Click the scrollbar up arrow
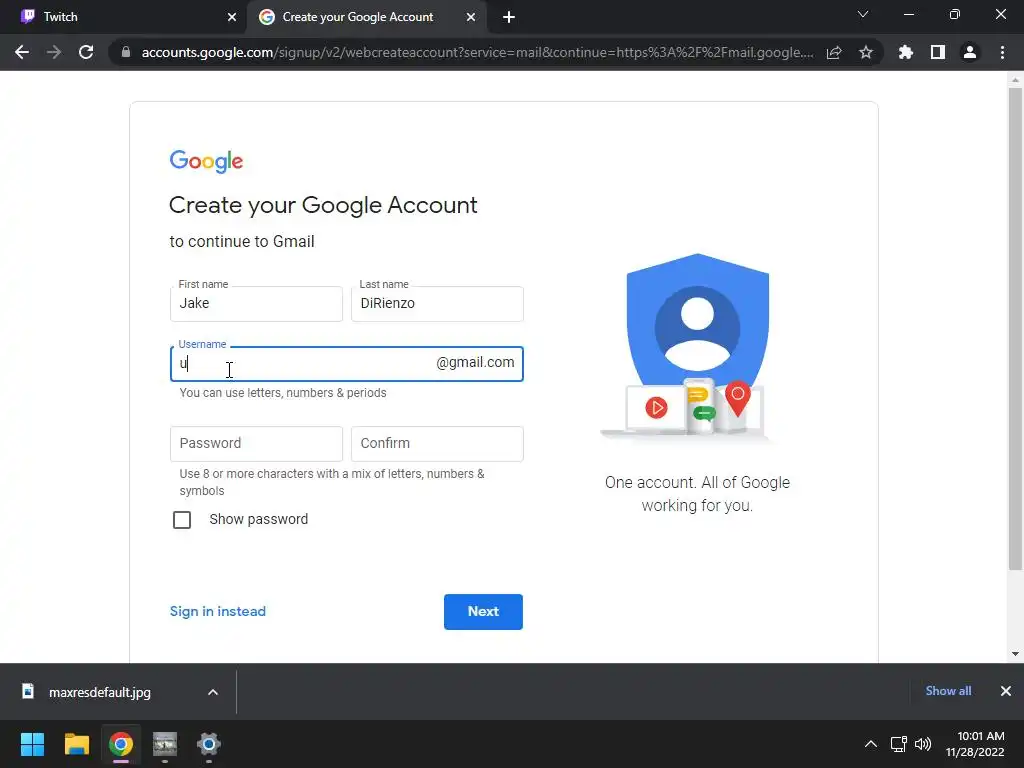The height and width of the screenshot is (768, 1024). pos(1015,80)
